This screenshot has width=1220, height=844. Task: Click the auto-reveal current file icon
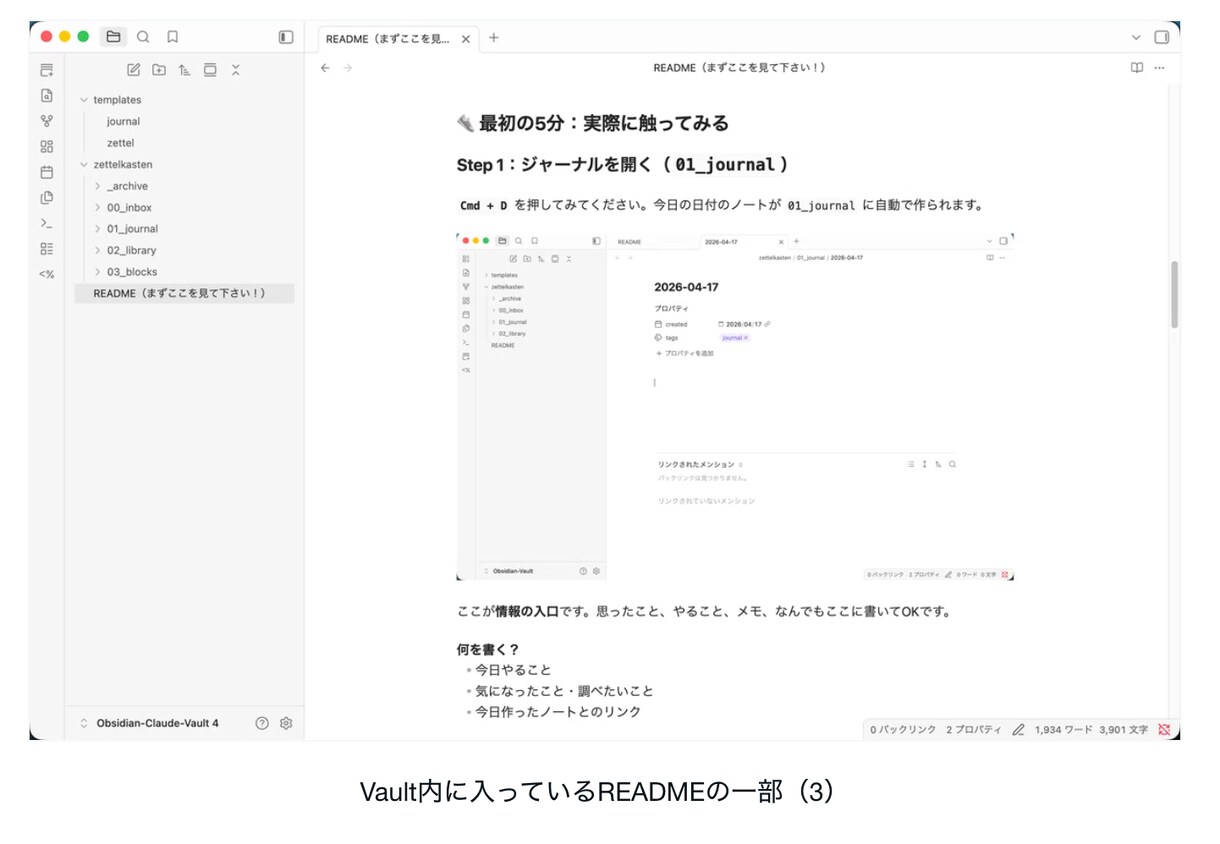(x=210, y=70)
